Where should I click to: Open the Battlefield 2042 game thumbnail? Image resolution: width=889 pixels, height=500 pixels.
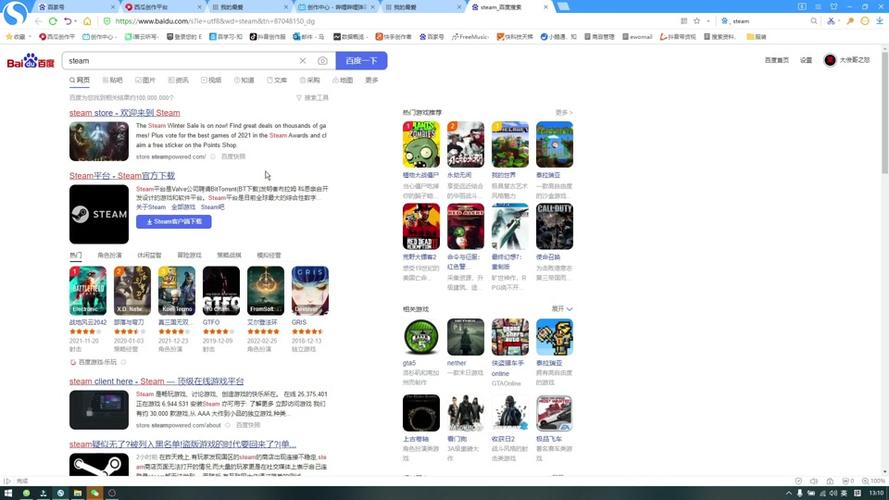pyautogui.click(x=88, y=291)
